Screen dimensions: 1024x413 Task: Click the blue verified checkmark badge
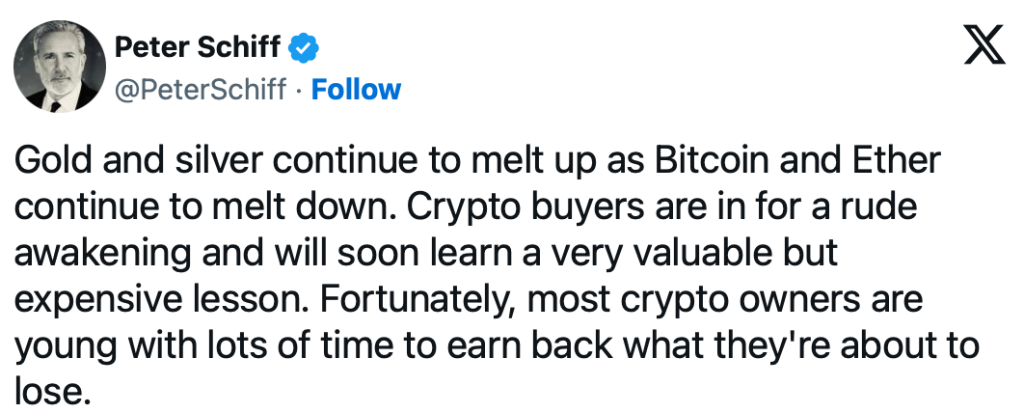(x=304, y=46)
